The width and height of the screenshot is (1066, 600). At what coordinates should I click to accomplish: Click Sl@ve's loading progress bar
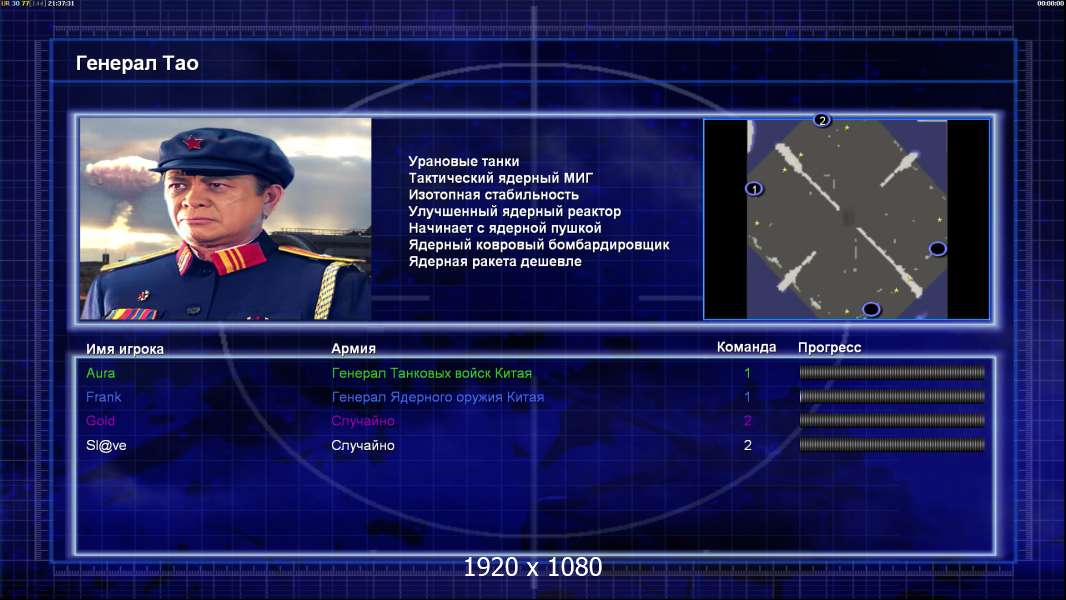892,445
